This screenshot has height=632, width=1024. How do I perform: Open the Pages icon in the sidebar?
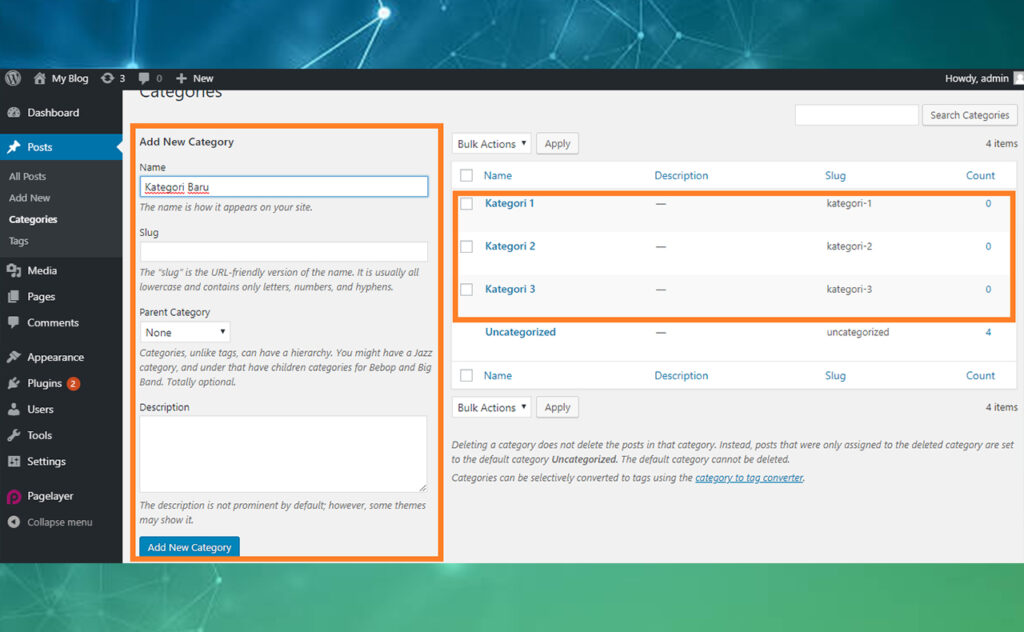click(x=12, y=296)
